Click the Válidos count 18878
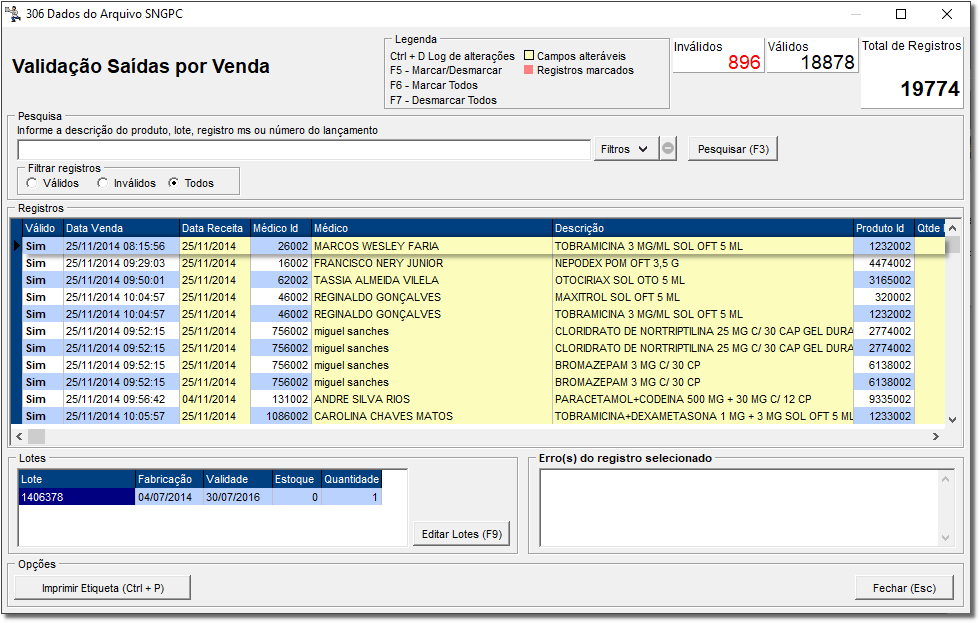Viewport: 980px width, 623px height. pos(828,62)
